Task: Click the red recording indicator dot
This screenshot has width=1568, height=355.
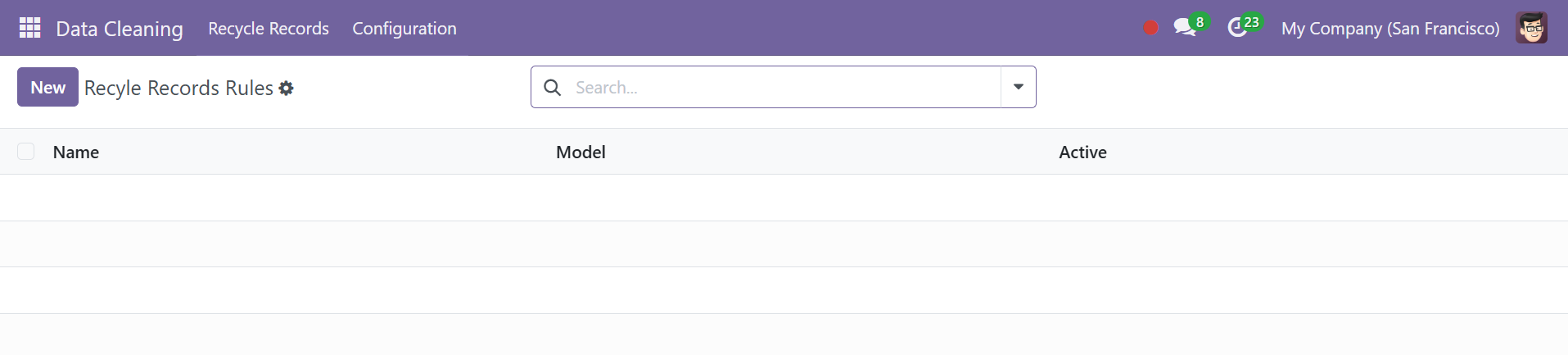Action: click(1150, 28)
